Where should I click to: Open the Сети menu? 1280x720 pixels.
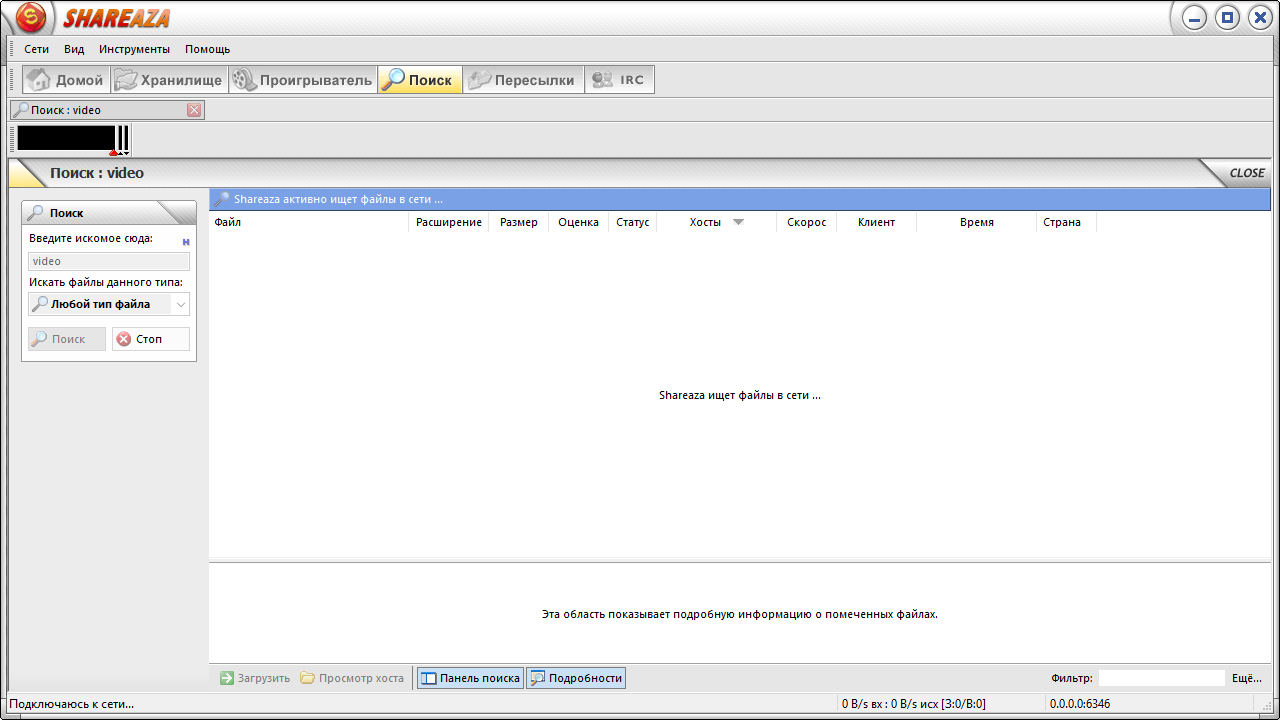[37, 49]
